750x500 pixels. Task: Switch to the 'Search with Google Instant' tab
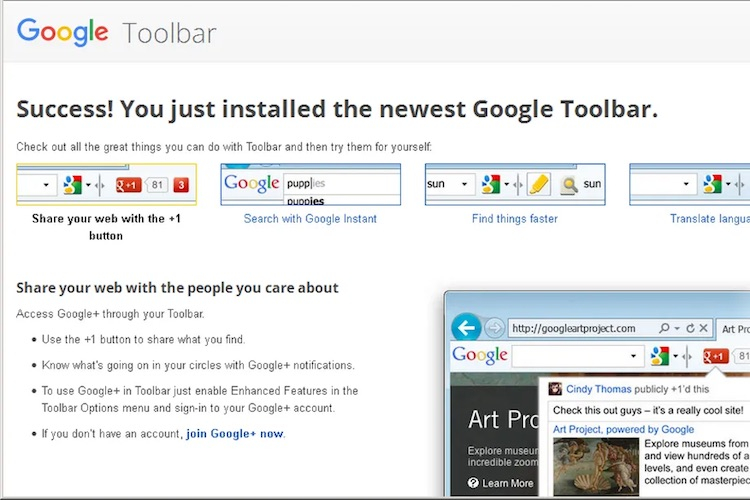pos(310,219)
